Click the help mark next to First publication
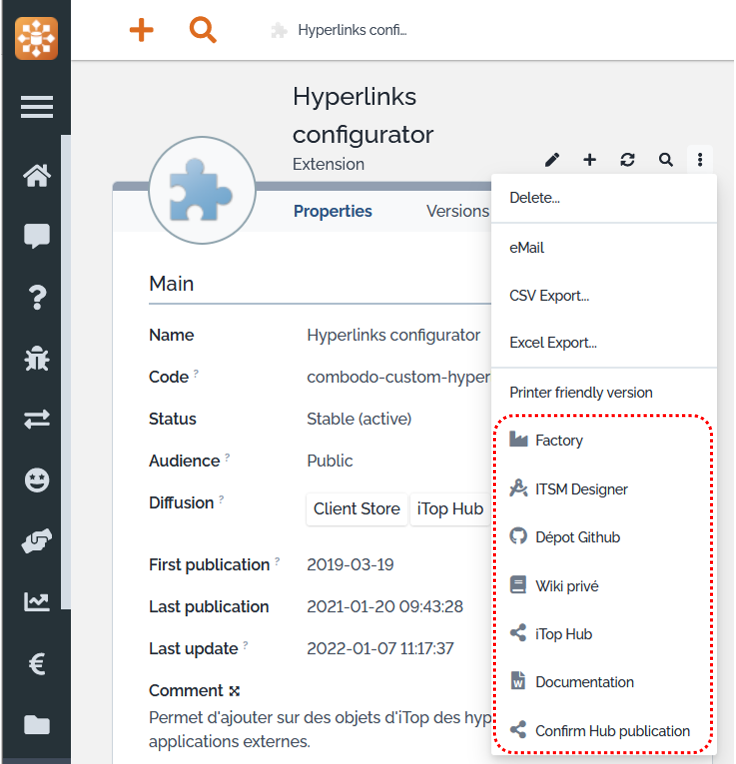 pyautogui.click(x=277, y=561)
